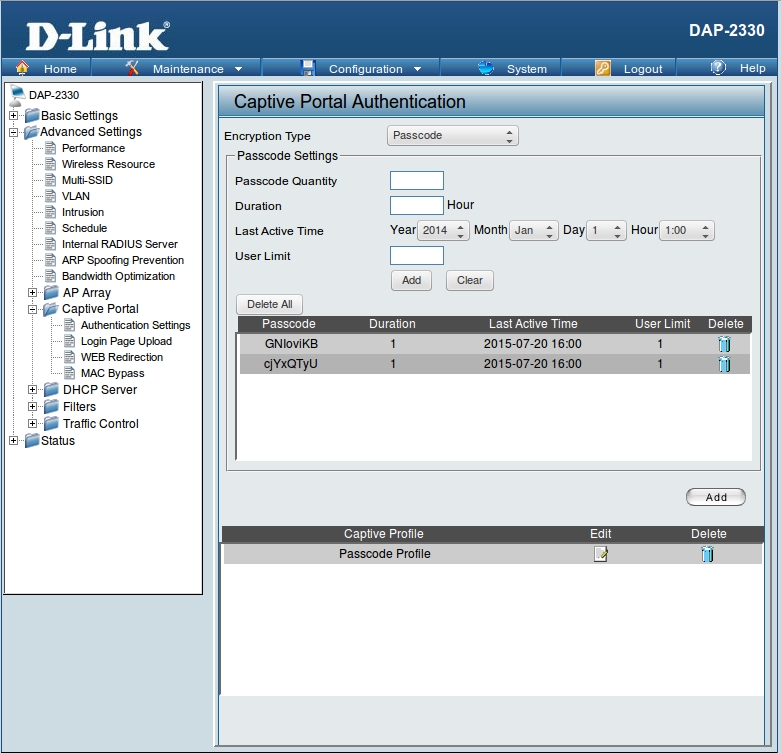Delete the Passcode Profile using trash icon

click(707, 554)
